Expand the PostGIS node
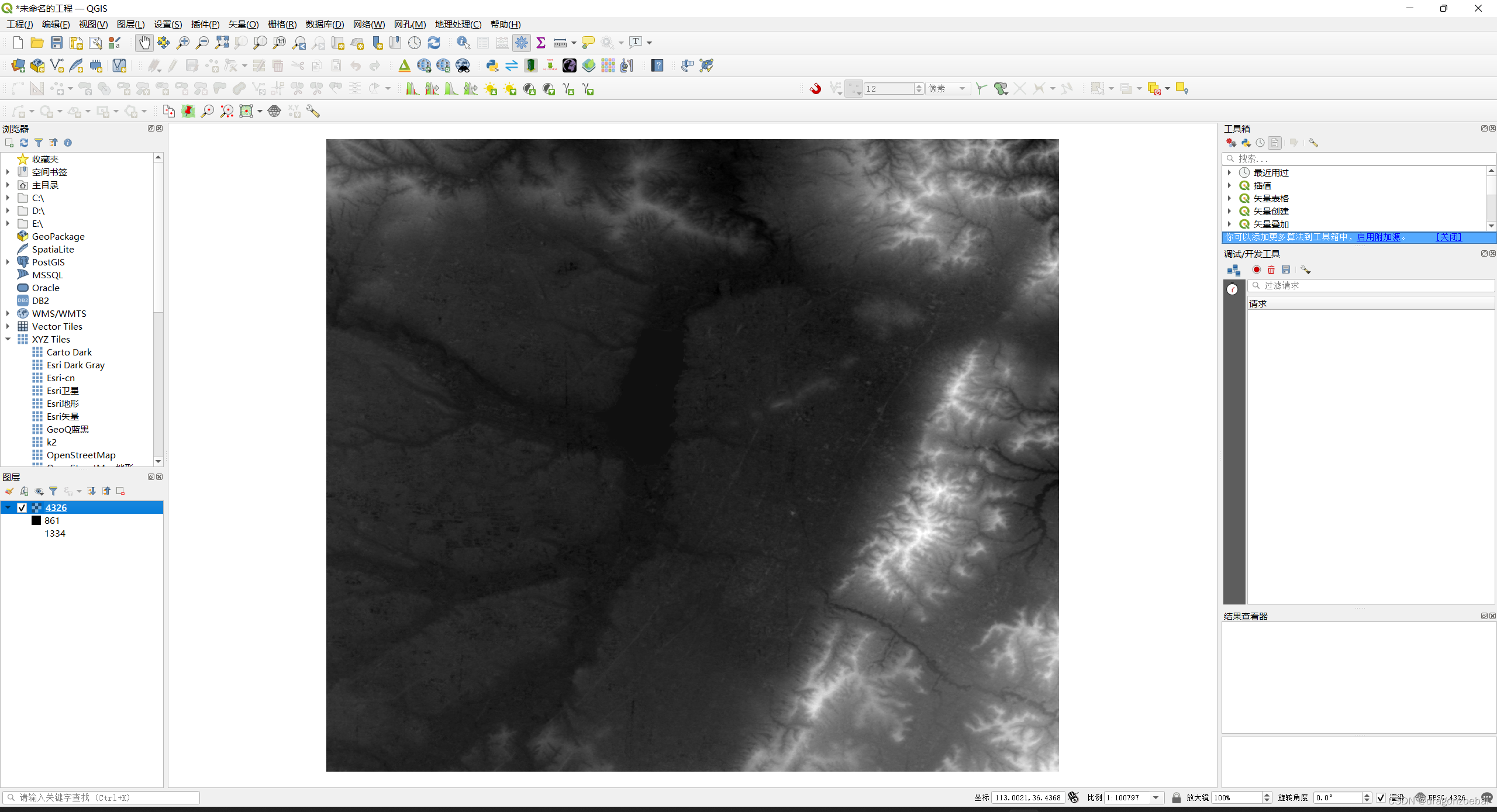Screen dimensions: 1497x812 (x=8, y=262)
